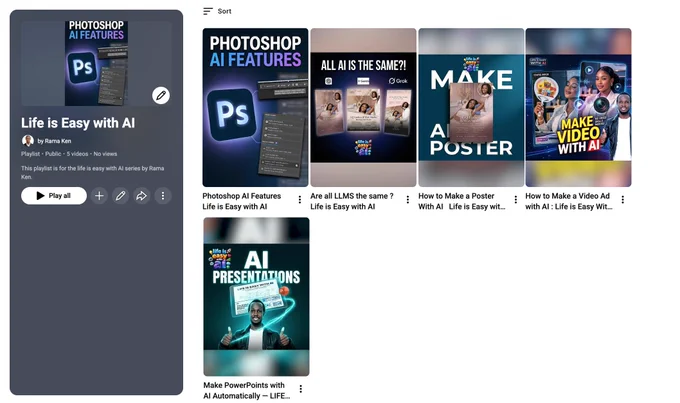Open the Rama Ken channel link
Screen dimensions: 680x403
[54, 141]
